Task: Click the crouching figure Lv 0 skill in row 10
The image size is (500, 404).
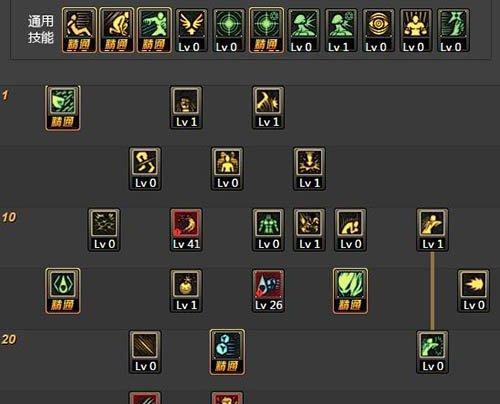Action: coord(350,230)
